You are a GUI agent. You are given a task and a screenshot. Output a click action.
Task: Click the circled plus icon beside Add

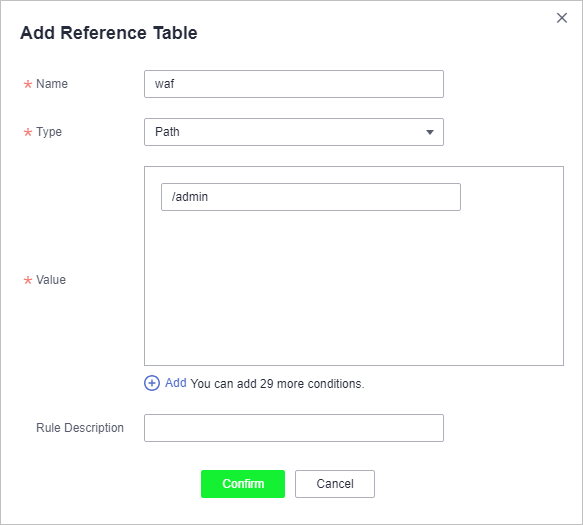(x=152, y=383)
